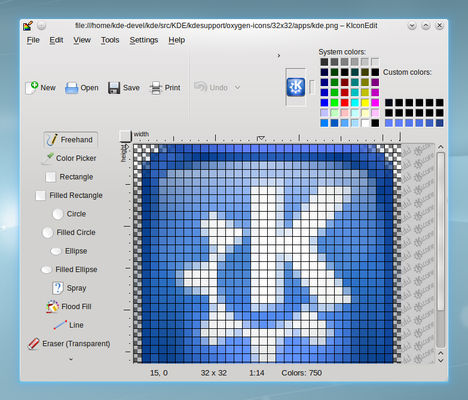This screenshot has height=400, width=468.
Task: Select the Flood Fill tool
Action: pos(69,306)
